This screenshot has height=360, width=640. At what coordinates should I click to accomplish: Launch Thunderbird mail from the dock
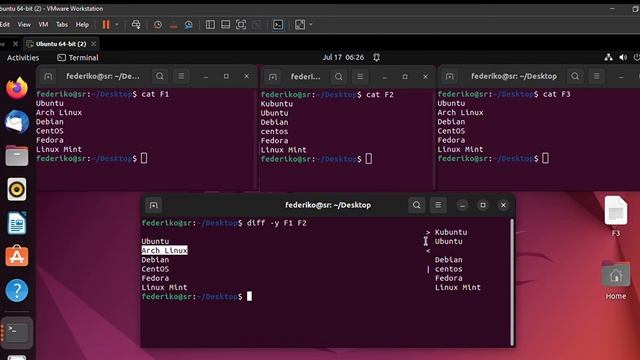(x=17, y=122)
